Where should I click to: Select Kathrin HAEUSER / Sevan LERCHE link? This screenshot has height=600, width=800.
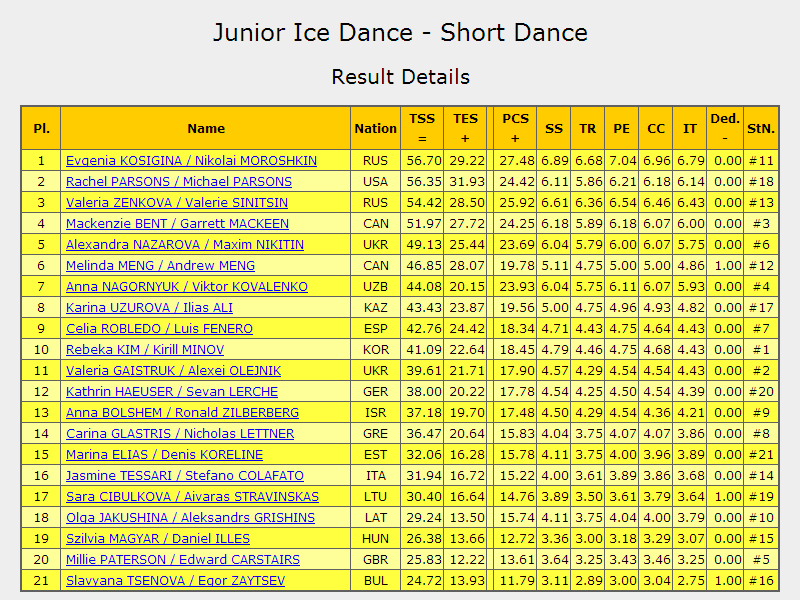point(172,391)
